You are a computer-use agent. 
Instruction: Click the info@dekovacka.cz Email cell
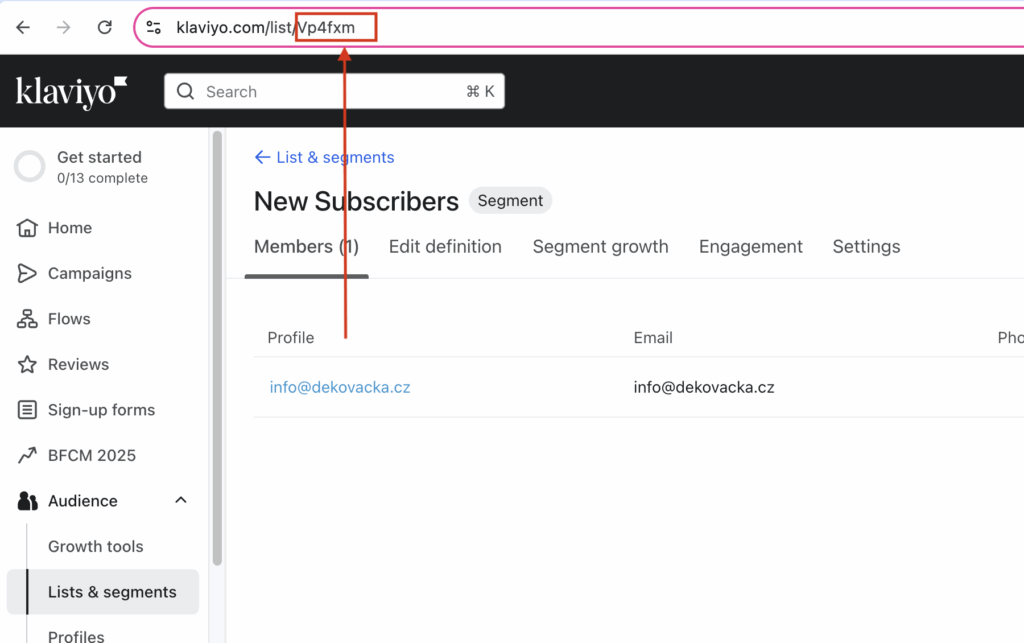704,387
